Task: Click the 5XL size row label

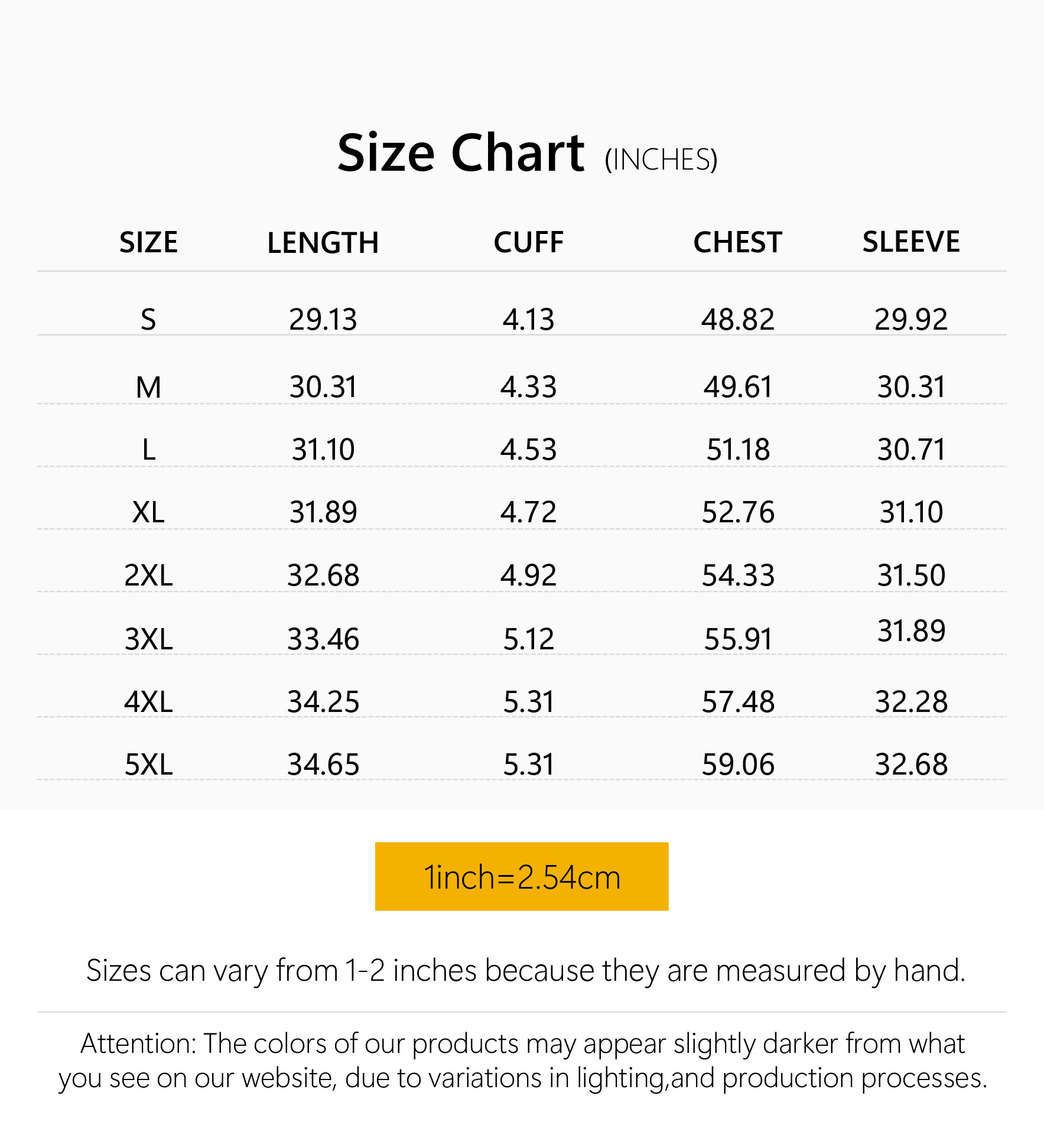Action: click(148, 765)
